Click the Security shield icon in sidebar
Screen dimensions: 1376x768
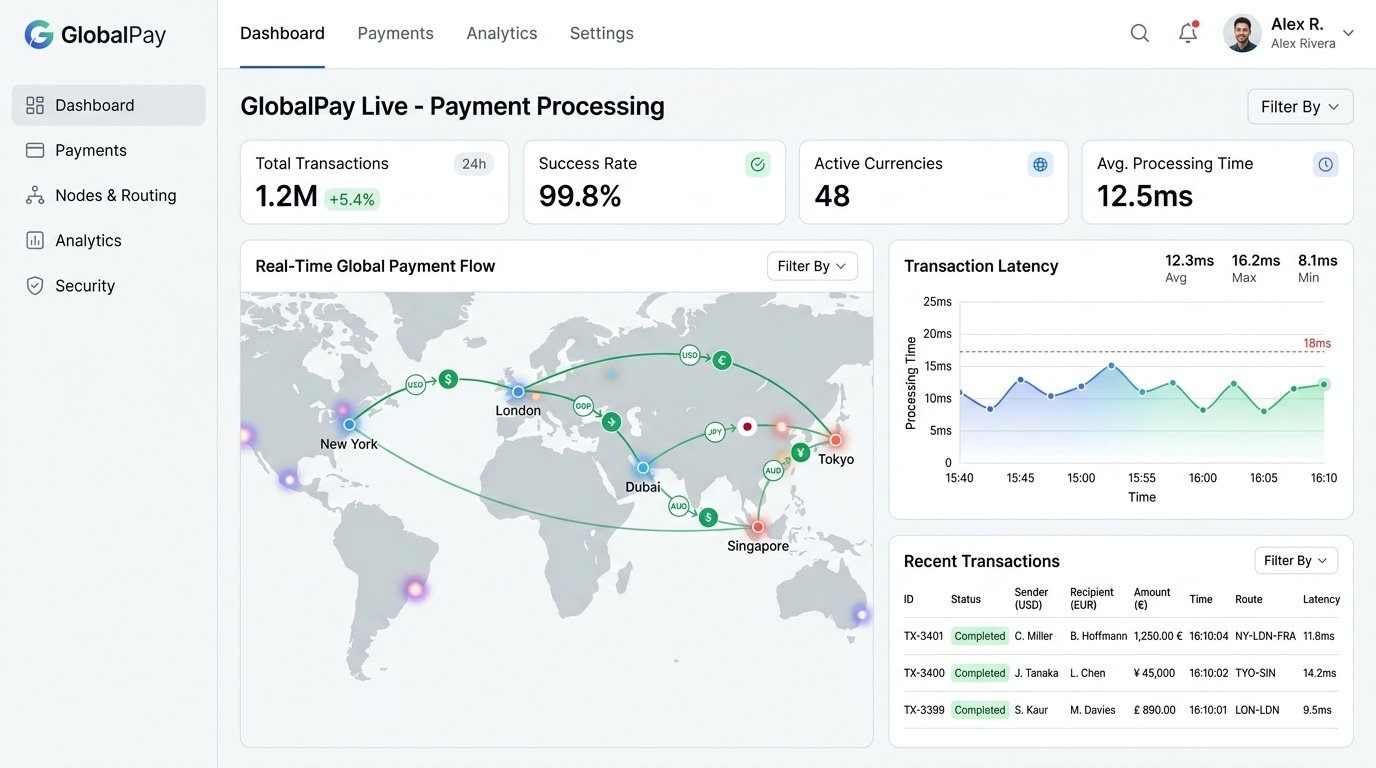(x=35, y=285)
